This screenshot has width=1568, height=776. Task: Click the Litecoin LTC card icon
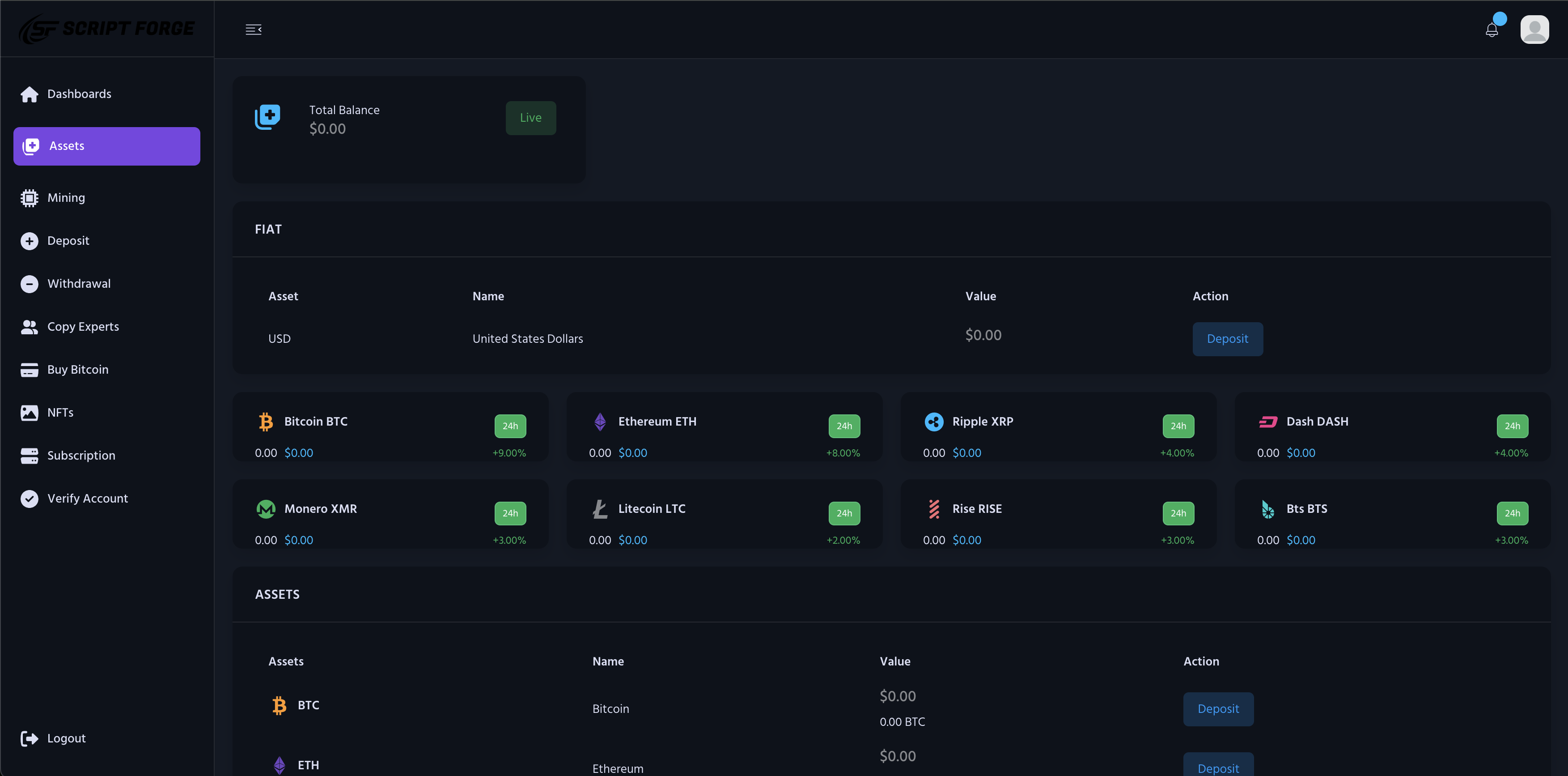tap(600, 508)
